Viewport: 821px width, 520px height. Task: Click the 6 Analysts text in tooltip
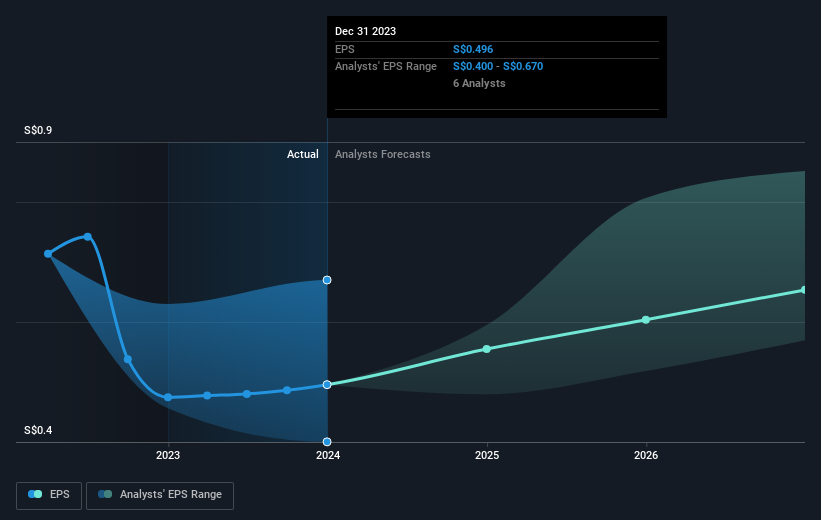point(479,83)
